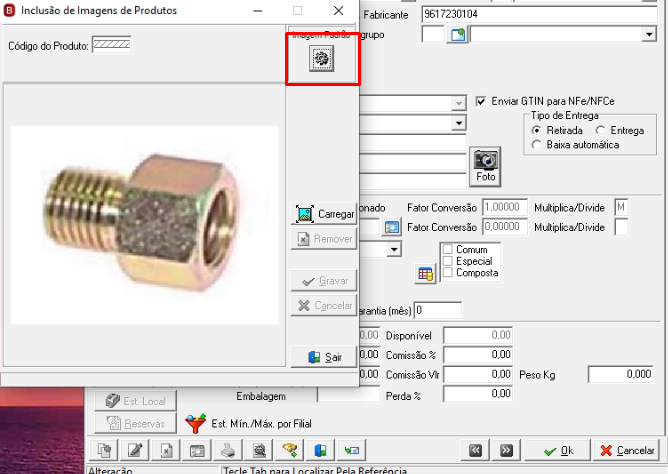
Task: Click the printer icon in bottom toolbar
Action: click(x=228, y=450)
